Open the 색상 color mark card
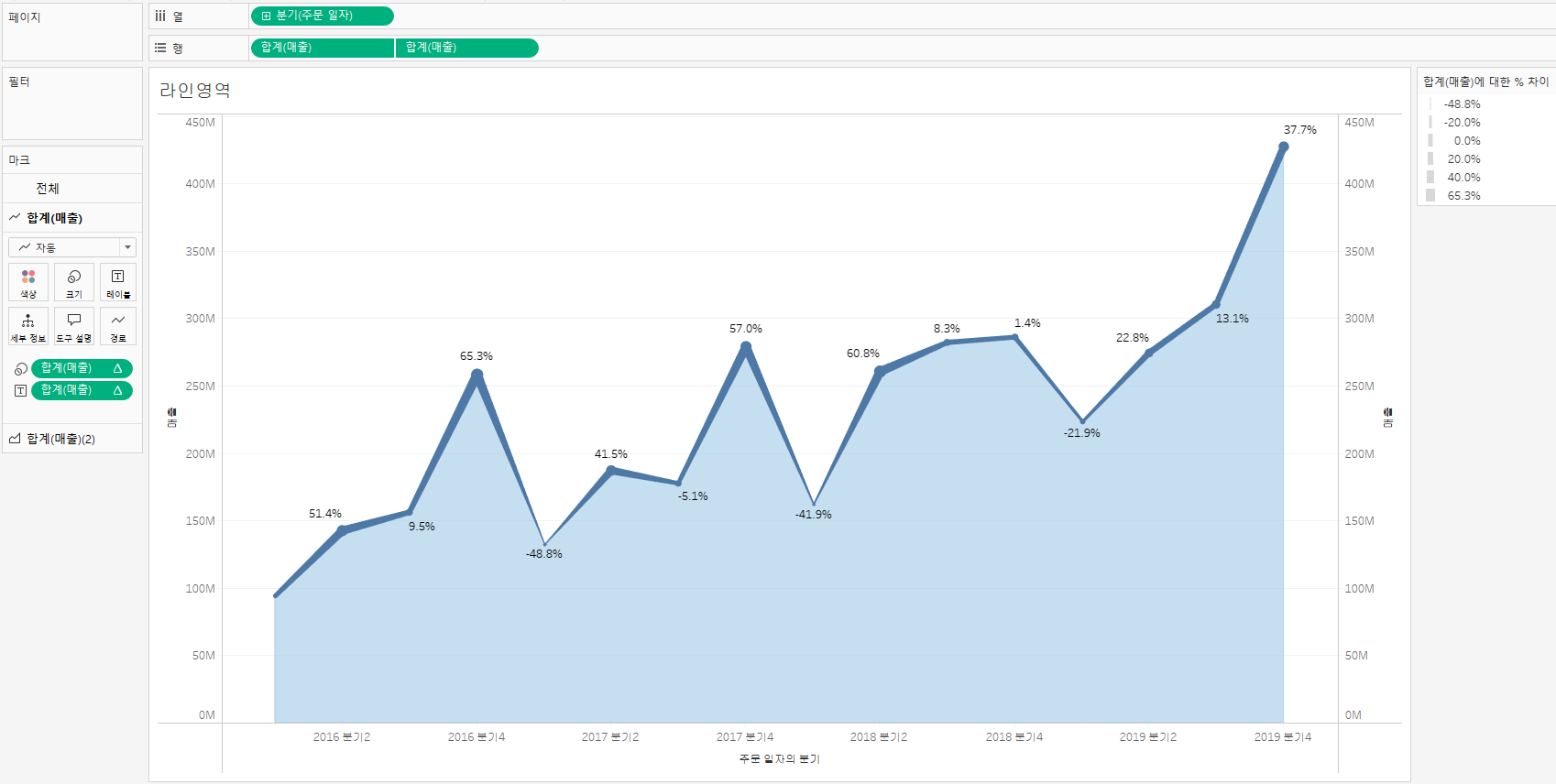The height and width of the screenshot is (784, 1556). (28, 282)
